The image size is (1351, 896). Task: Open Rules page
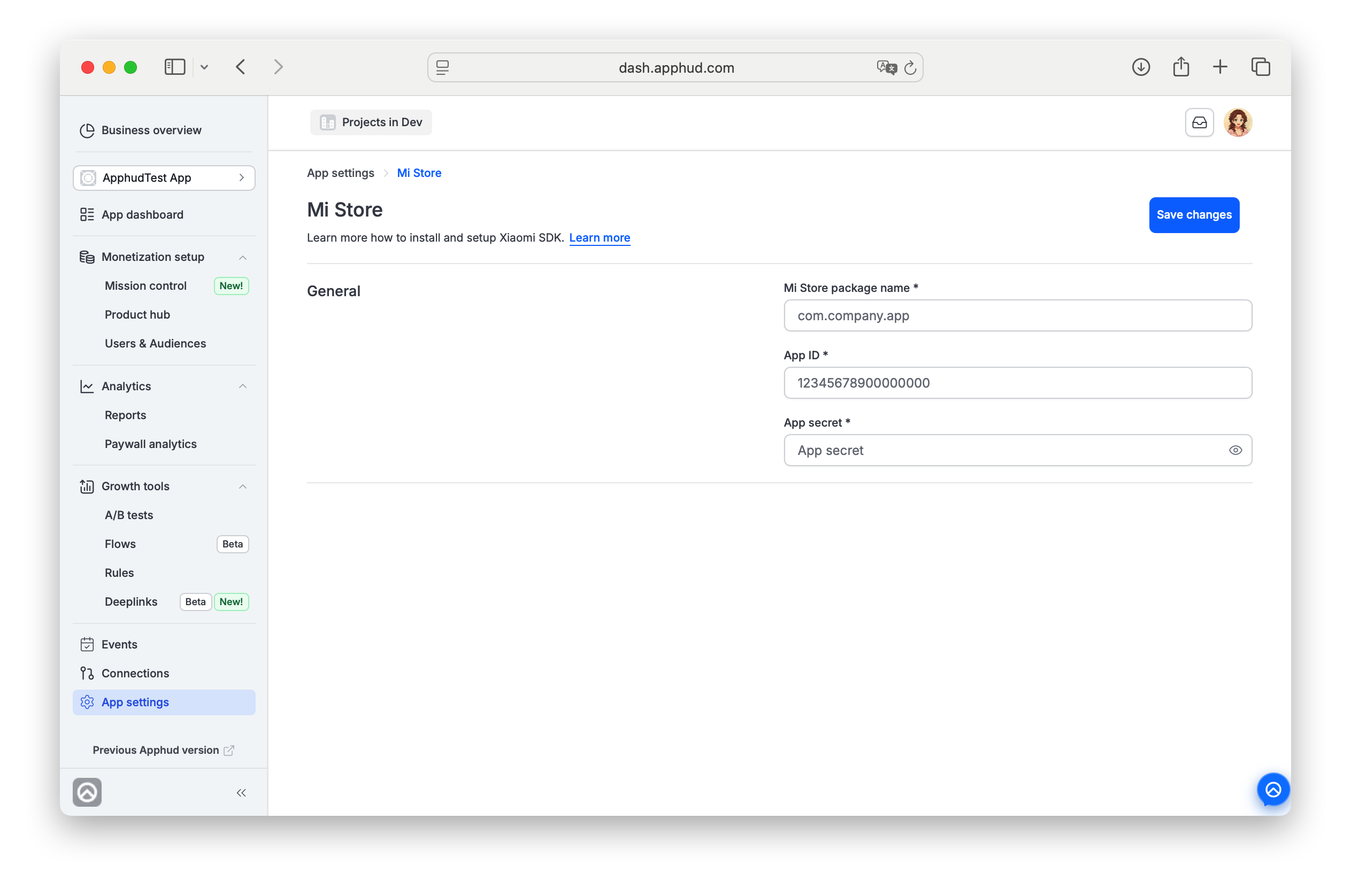119,573
